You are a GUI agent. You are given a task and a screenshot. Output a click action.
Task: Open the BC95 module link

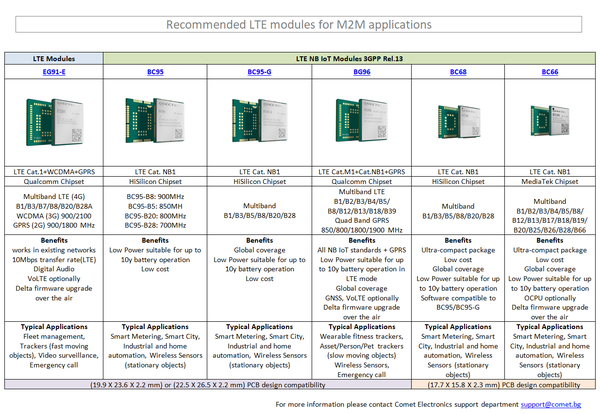(155, 72)
